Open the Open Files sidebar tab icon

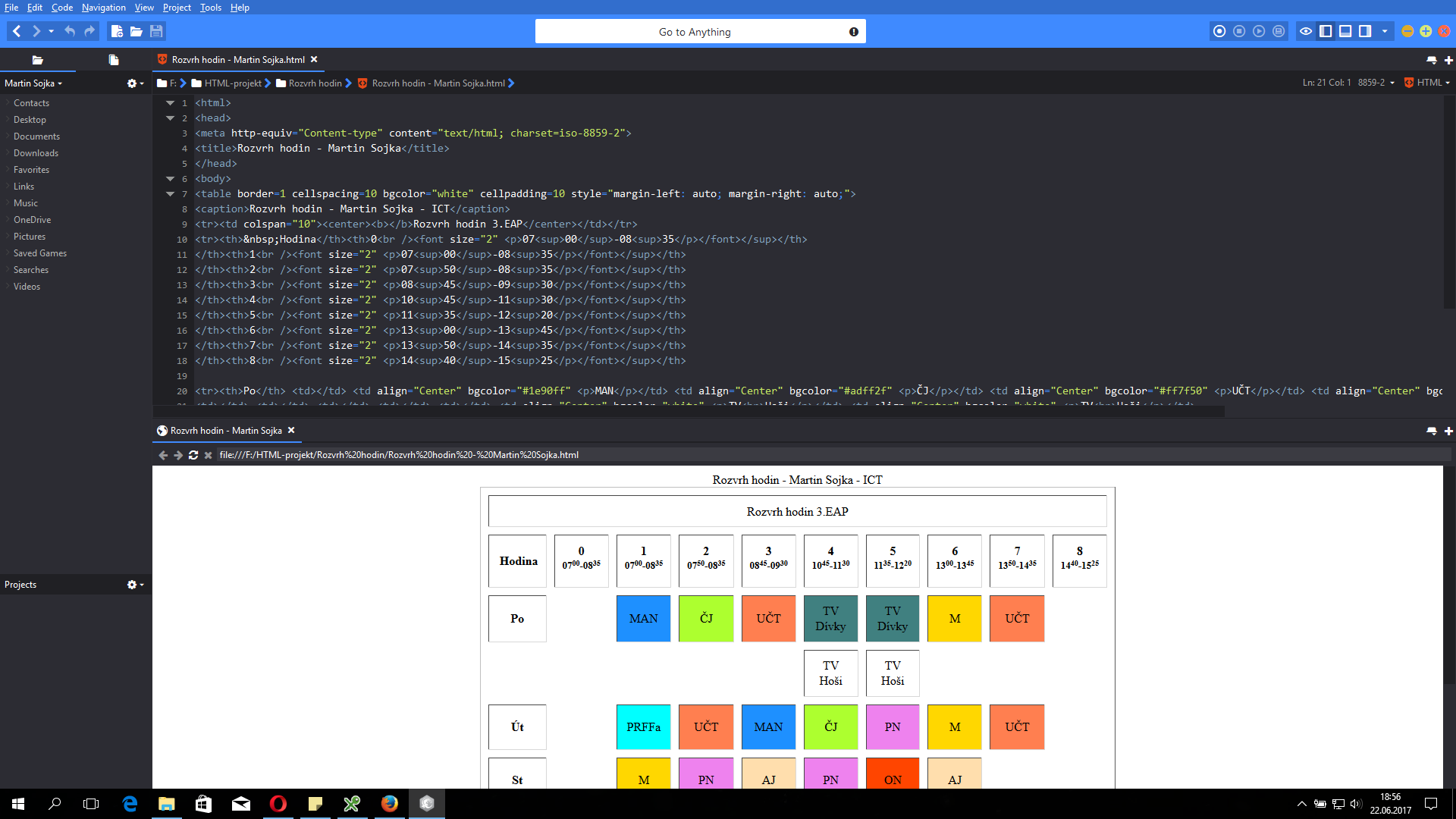click(x=114, y=60)
